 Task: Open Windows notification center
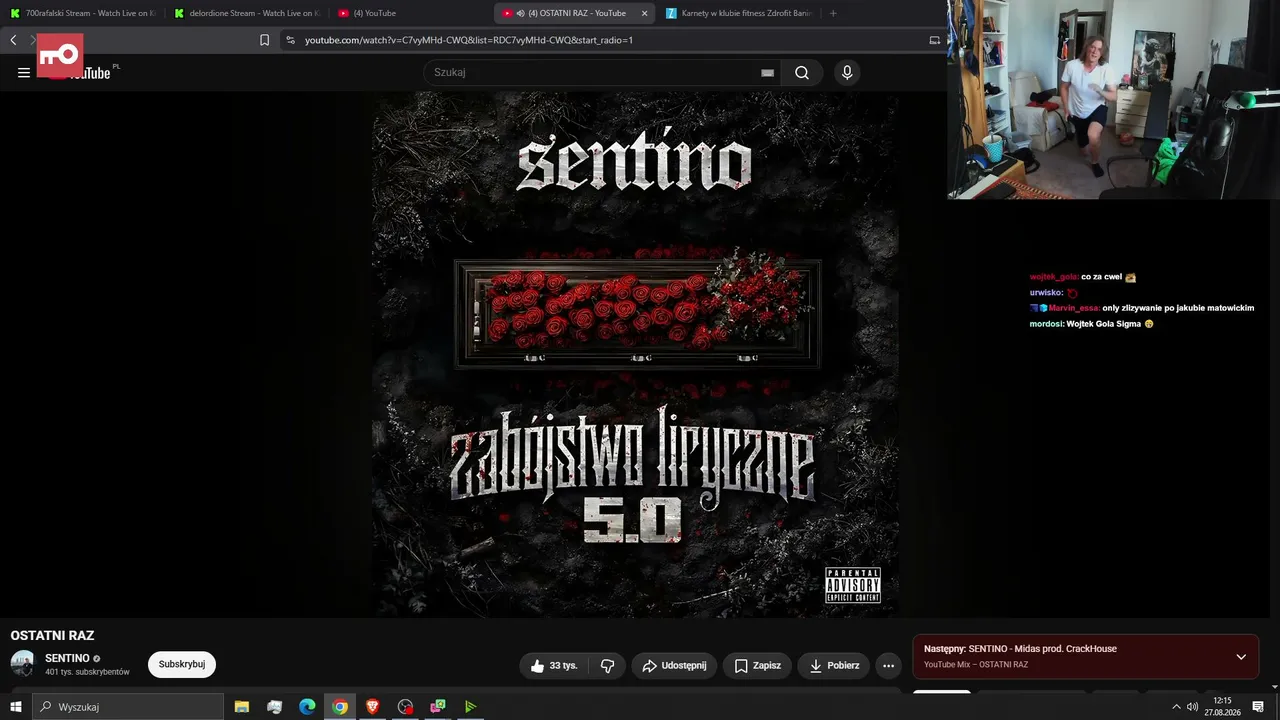tap(1258, 707)
